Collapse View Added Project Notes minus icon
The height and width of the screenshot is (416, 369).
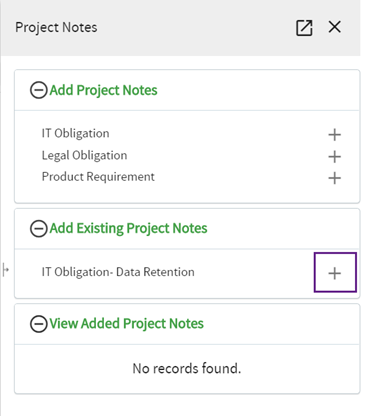pyautogui.click(x=39, y=324)
